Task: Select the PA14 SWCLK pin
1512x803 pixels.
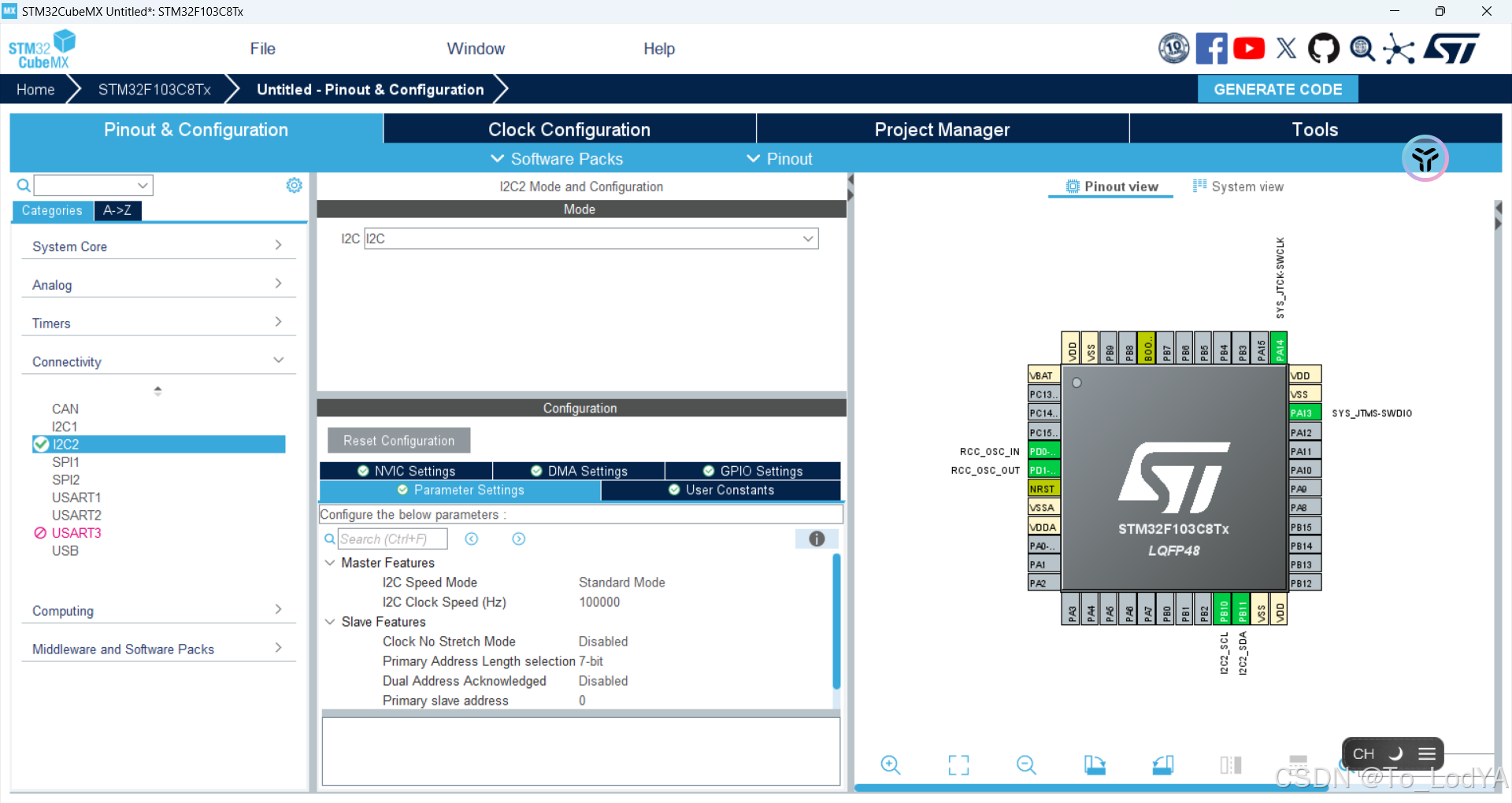Action: click(x=1280, y=347)
